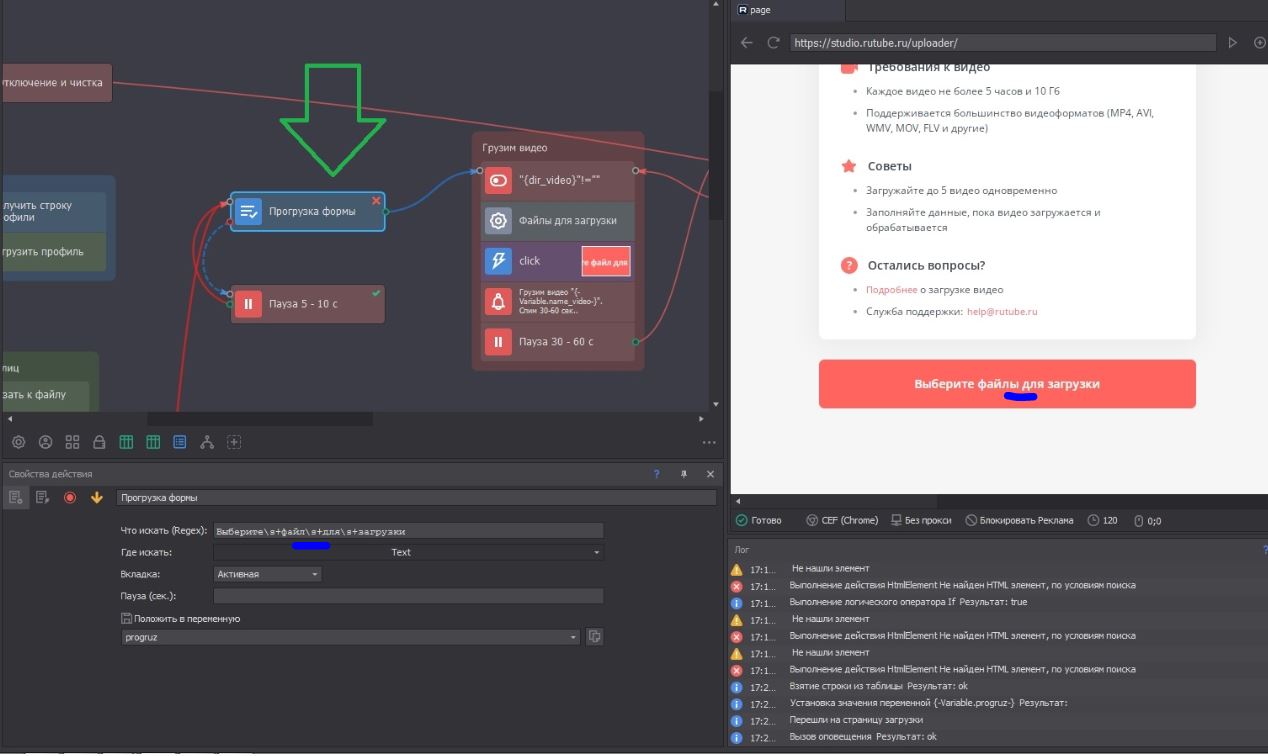Open the Где искать dropdown showing Text
1268x756 pixels.
pos(409,552)
